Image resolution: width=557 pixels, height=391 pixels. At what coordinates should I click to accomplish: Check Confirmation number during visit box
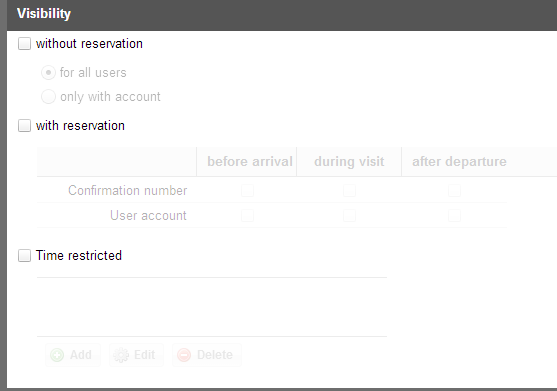click(x=349, y=190)
